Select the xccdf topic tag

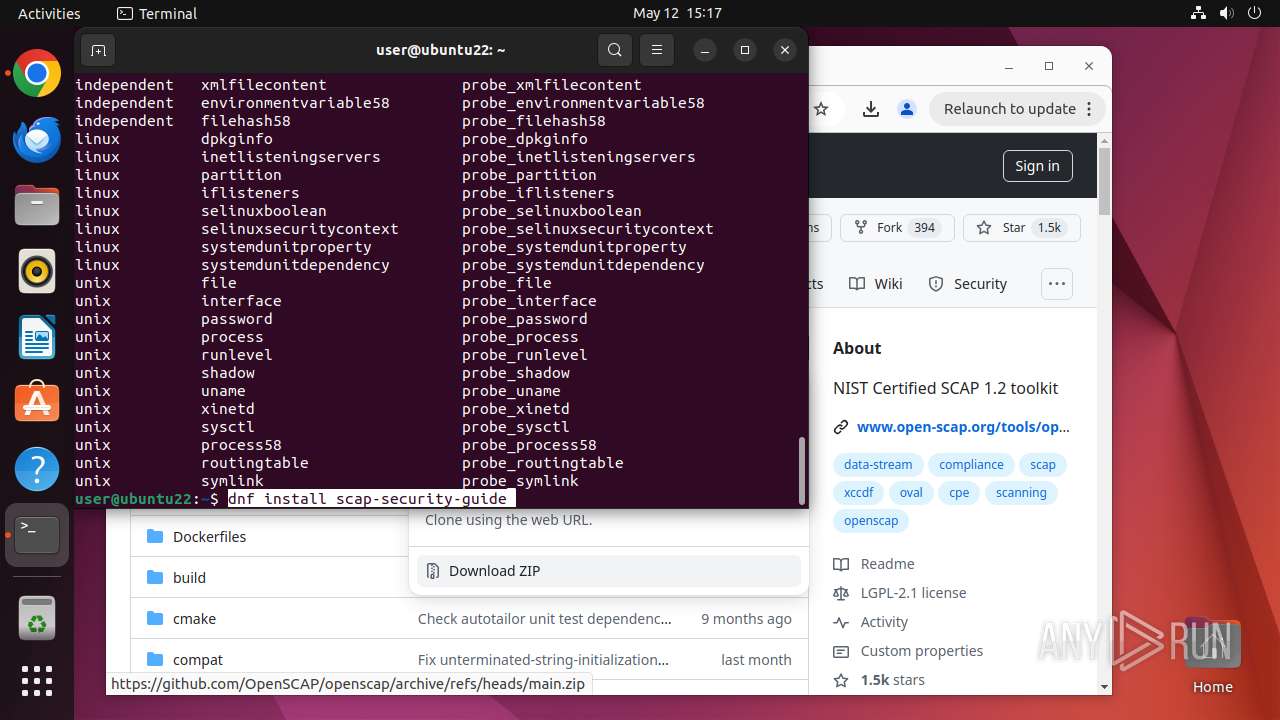pos(859,493)
